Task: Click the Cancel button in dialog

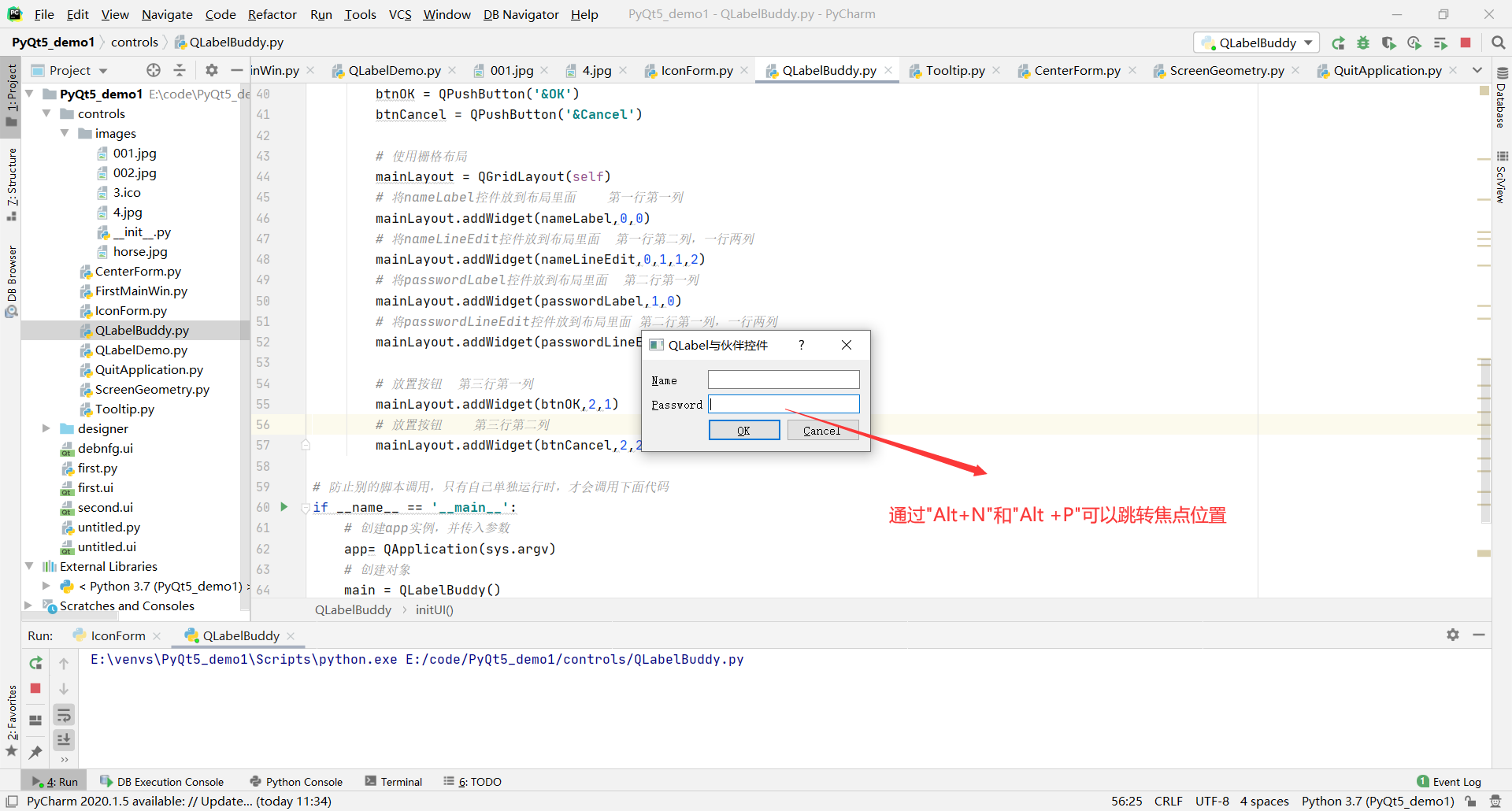Action: pyautogui.click(x=822, y=430)
